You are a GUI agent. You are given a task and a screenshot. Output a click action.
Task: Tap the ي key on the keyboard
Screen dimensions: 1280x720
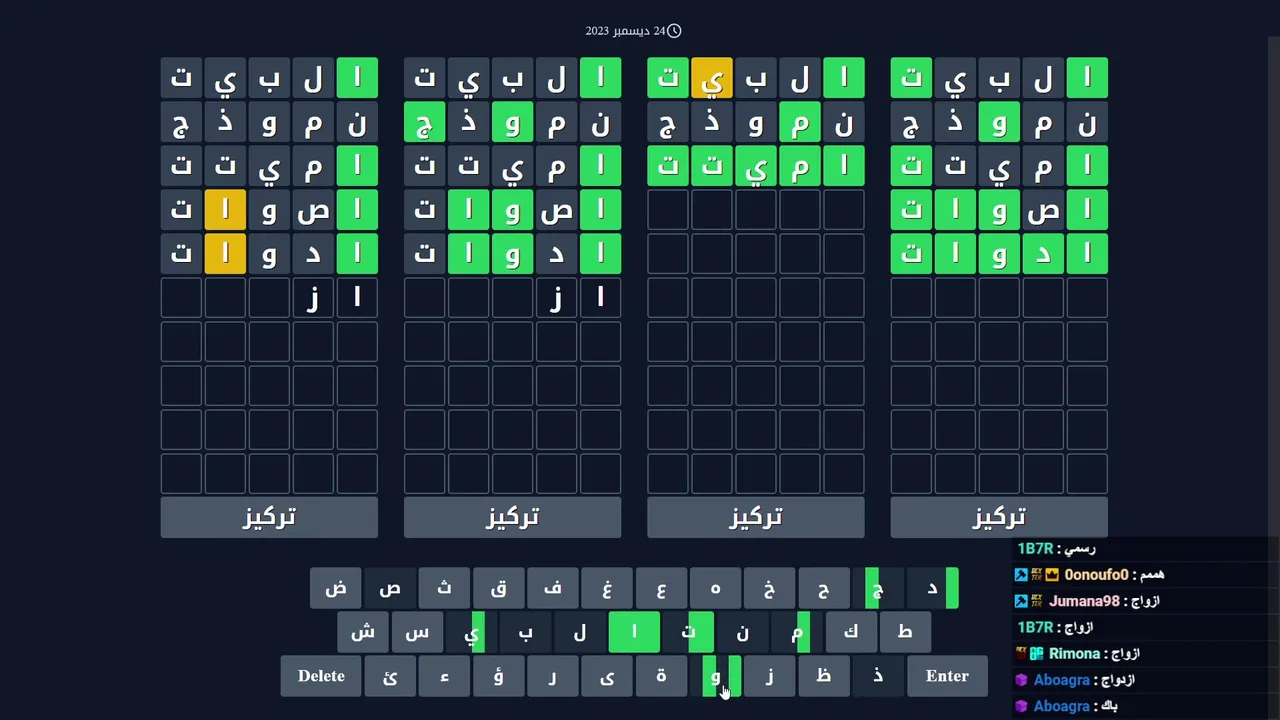[471, 632]
